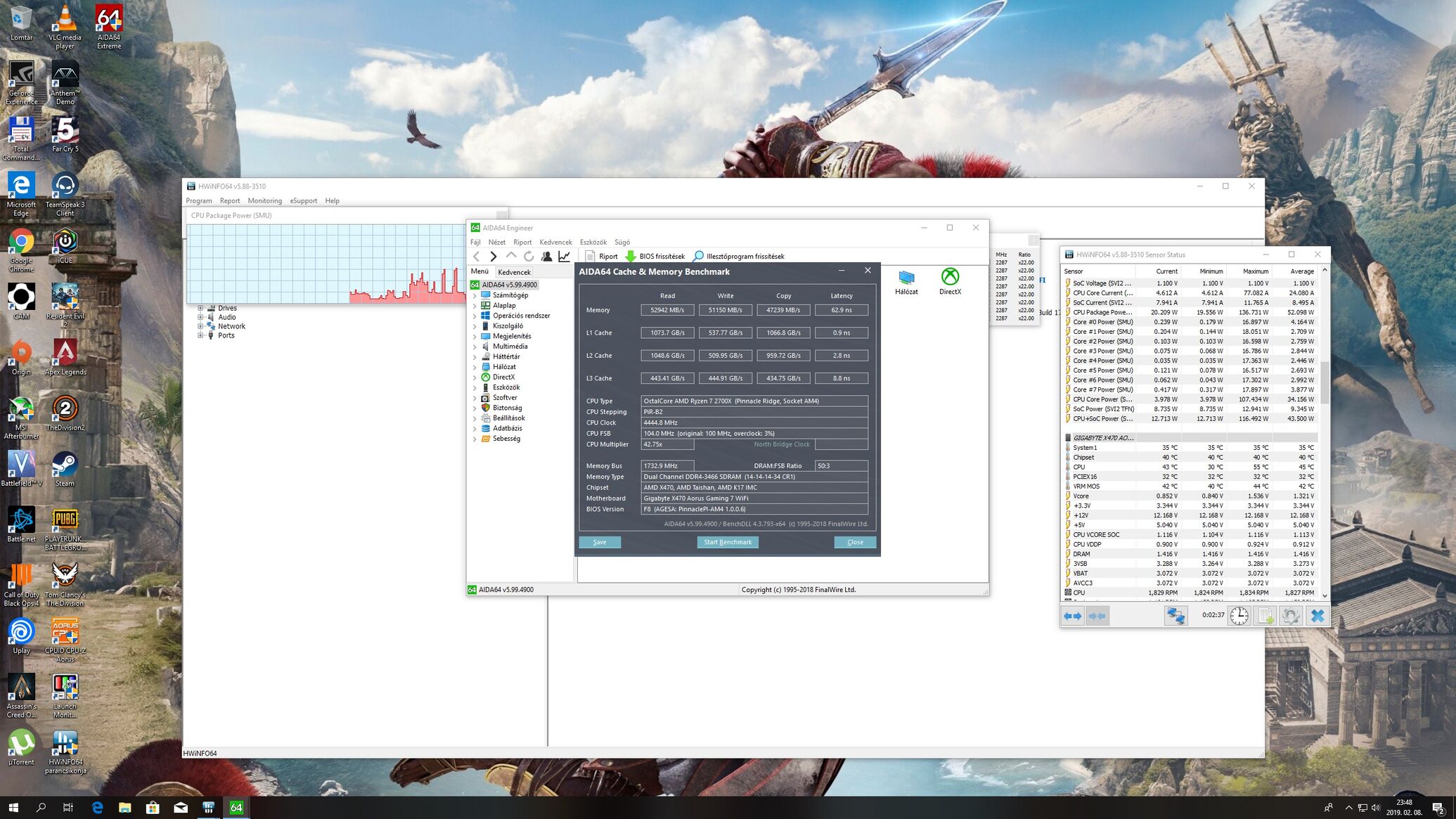Click the HWiNFO network remote monitoring icon
The height and width of the screenshot is (819, 1456).
tap(1175, 616)
